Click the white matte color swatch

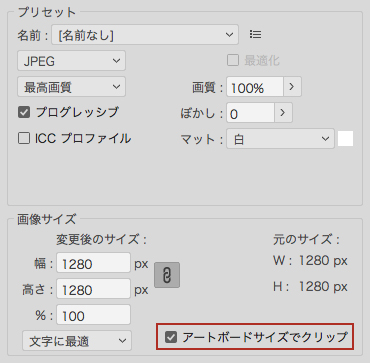pyautogui.click(x=345, y=139)
